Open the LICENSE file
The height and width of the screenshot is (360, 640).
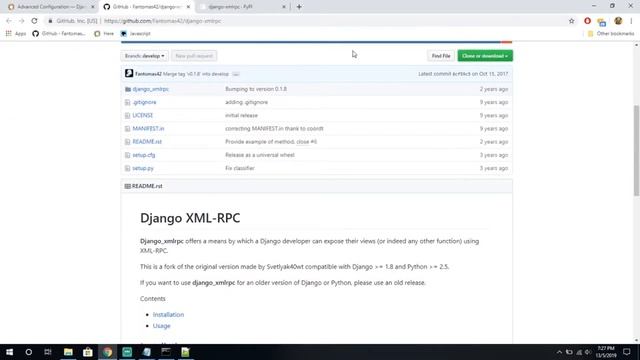(x=142, y=116)
